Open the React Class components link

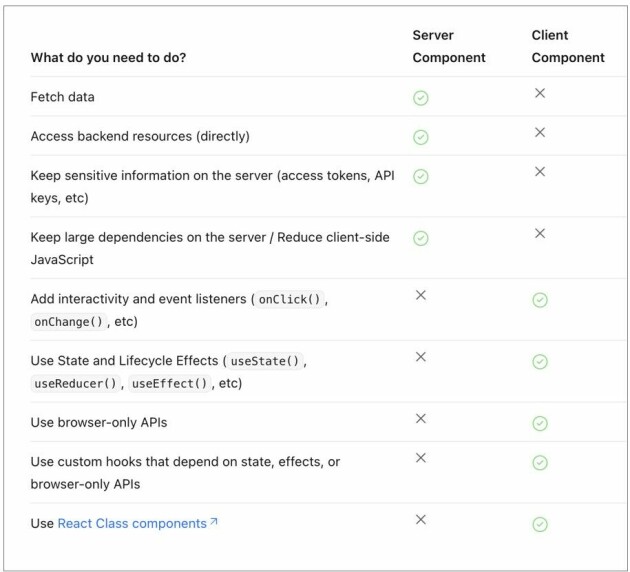coord(132,523)
